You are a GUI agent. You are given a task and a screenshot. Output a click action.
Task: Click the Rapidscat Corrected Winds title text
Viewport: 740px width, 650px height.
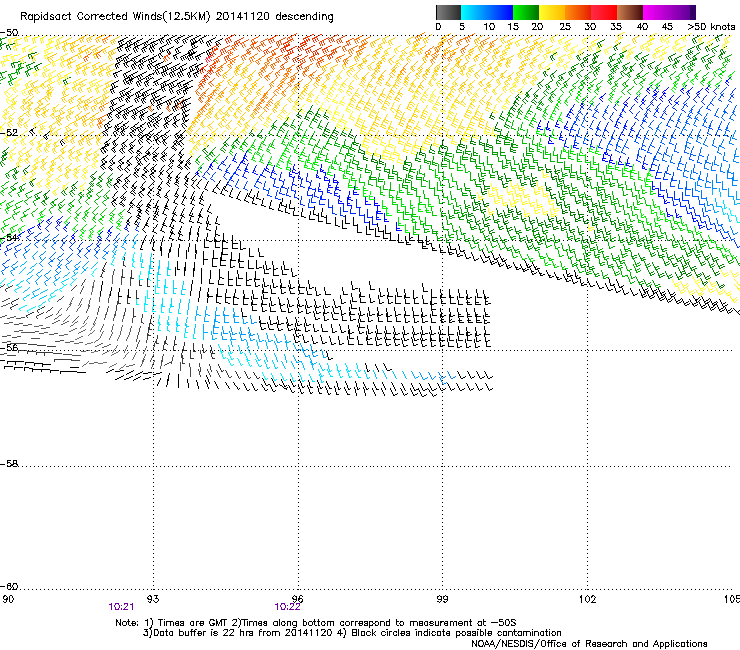177,17
